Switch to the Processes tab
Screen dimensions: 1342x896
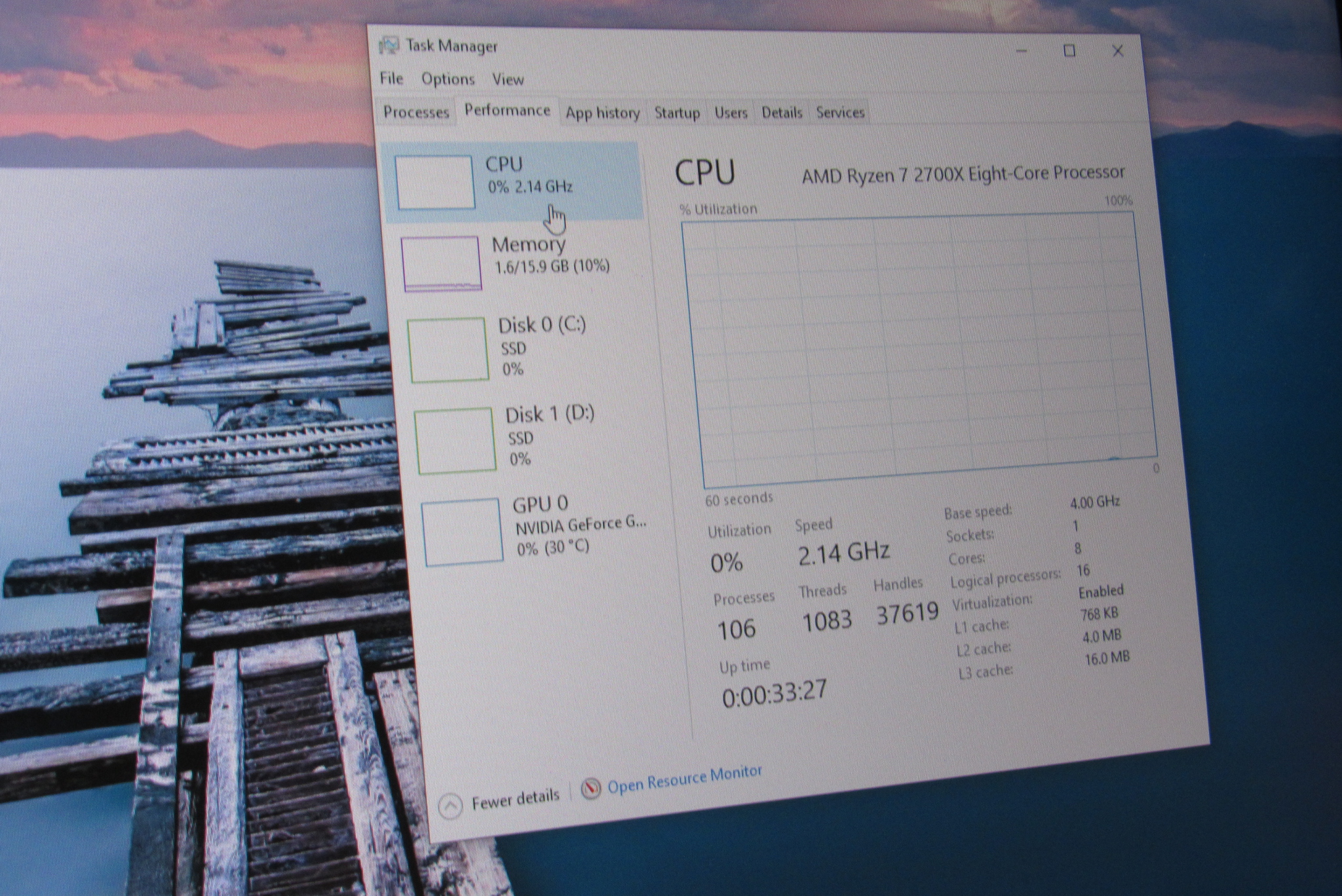coord(416,112)
